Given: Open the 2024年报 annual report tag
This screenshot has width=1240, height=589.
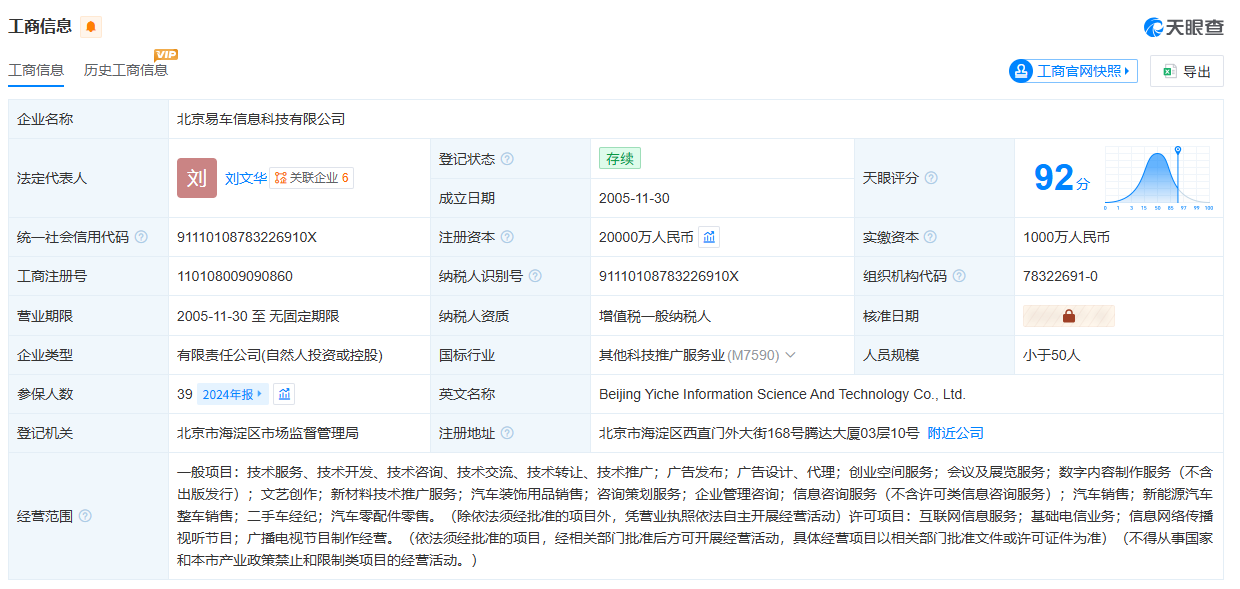Looking at the screenshot, I should click(233, 394).
